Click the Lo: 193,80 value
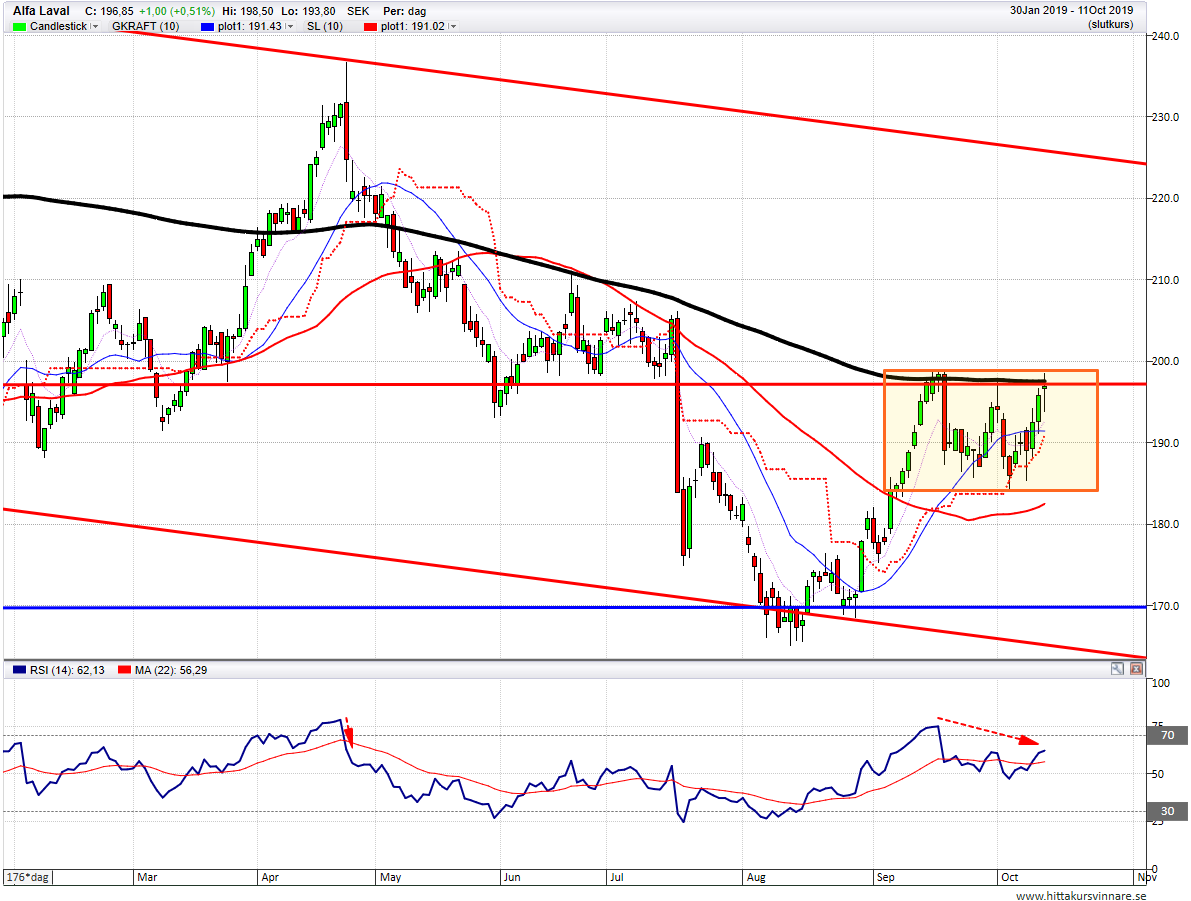1191x901 pixels. (x=308, y=11)
